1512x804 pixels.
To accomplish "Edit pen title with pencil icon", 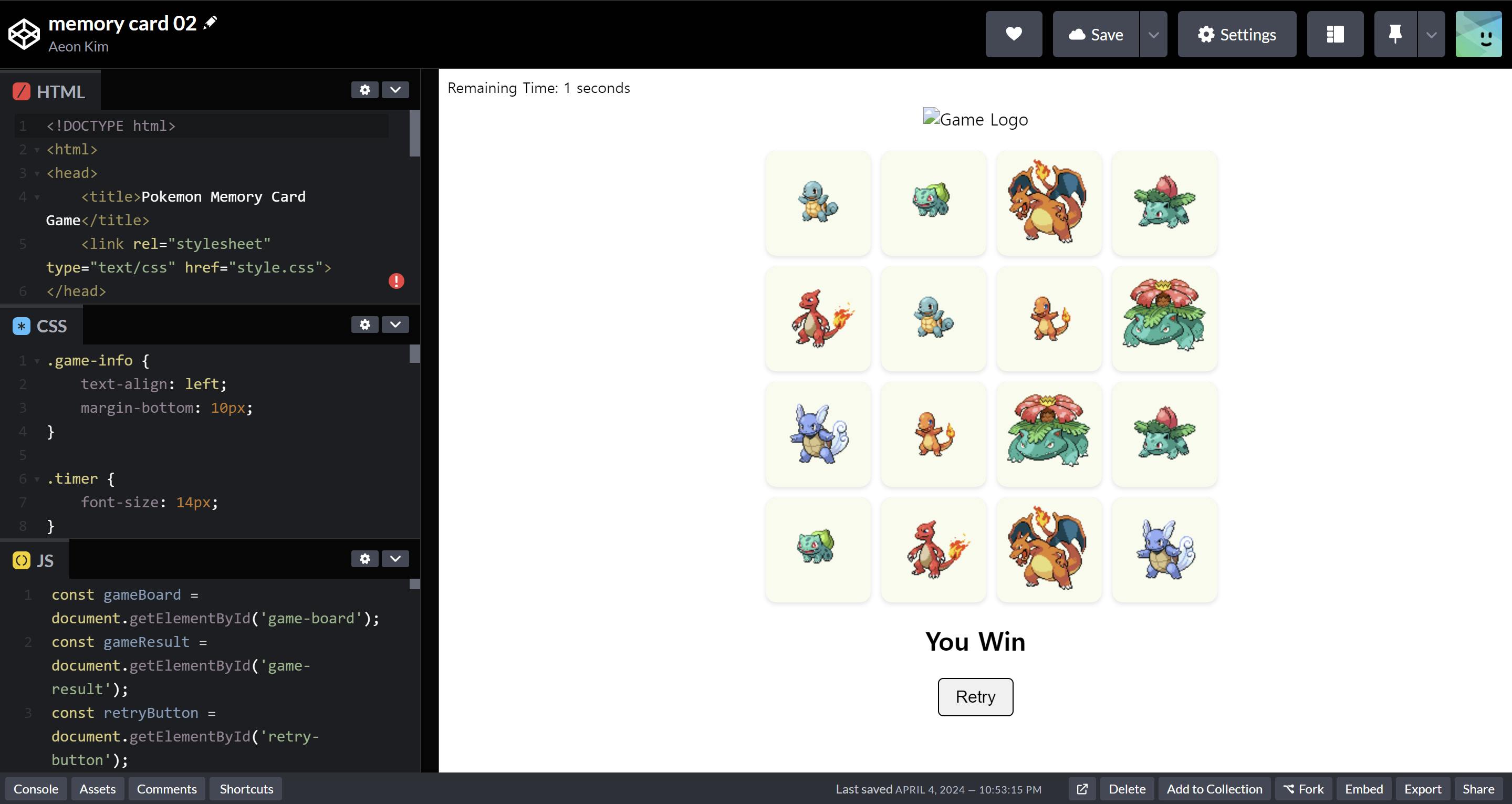I will (x=210, y=23).
